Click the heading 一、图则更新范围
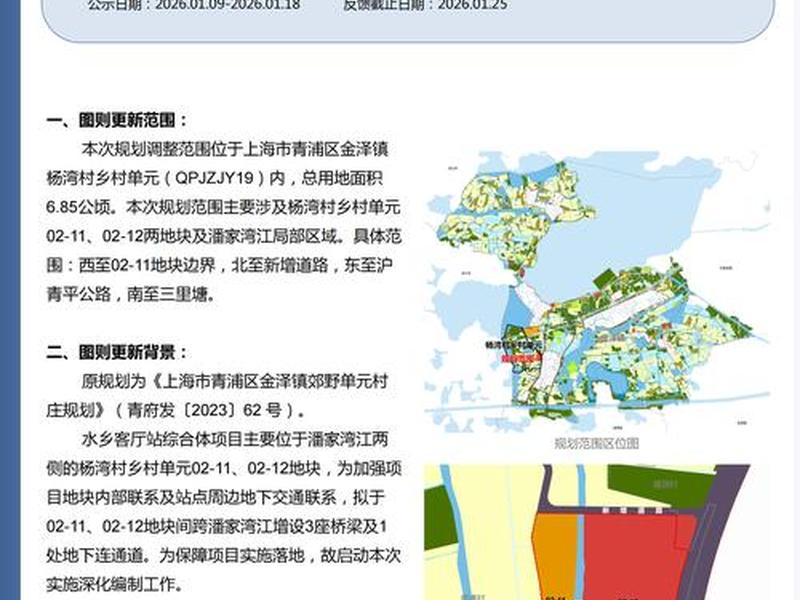The height and width of the screenshot is (600, 800). (117, 121)
